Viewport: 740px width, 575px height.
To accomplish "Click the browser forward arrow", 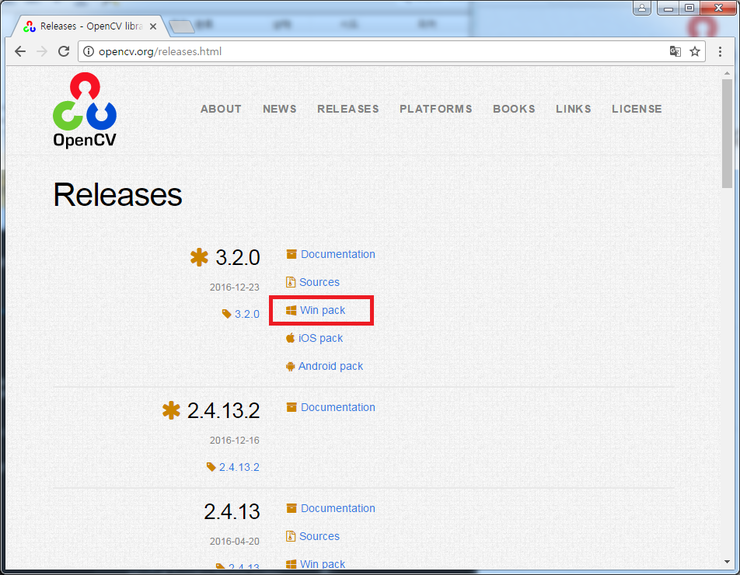I will coord(42,51).
